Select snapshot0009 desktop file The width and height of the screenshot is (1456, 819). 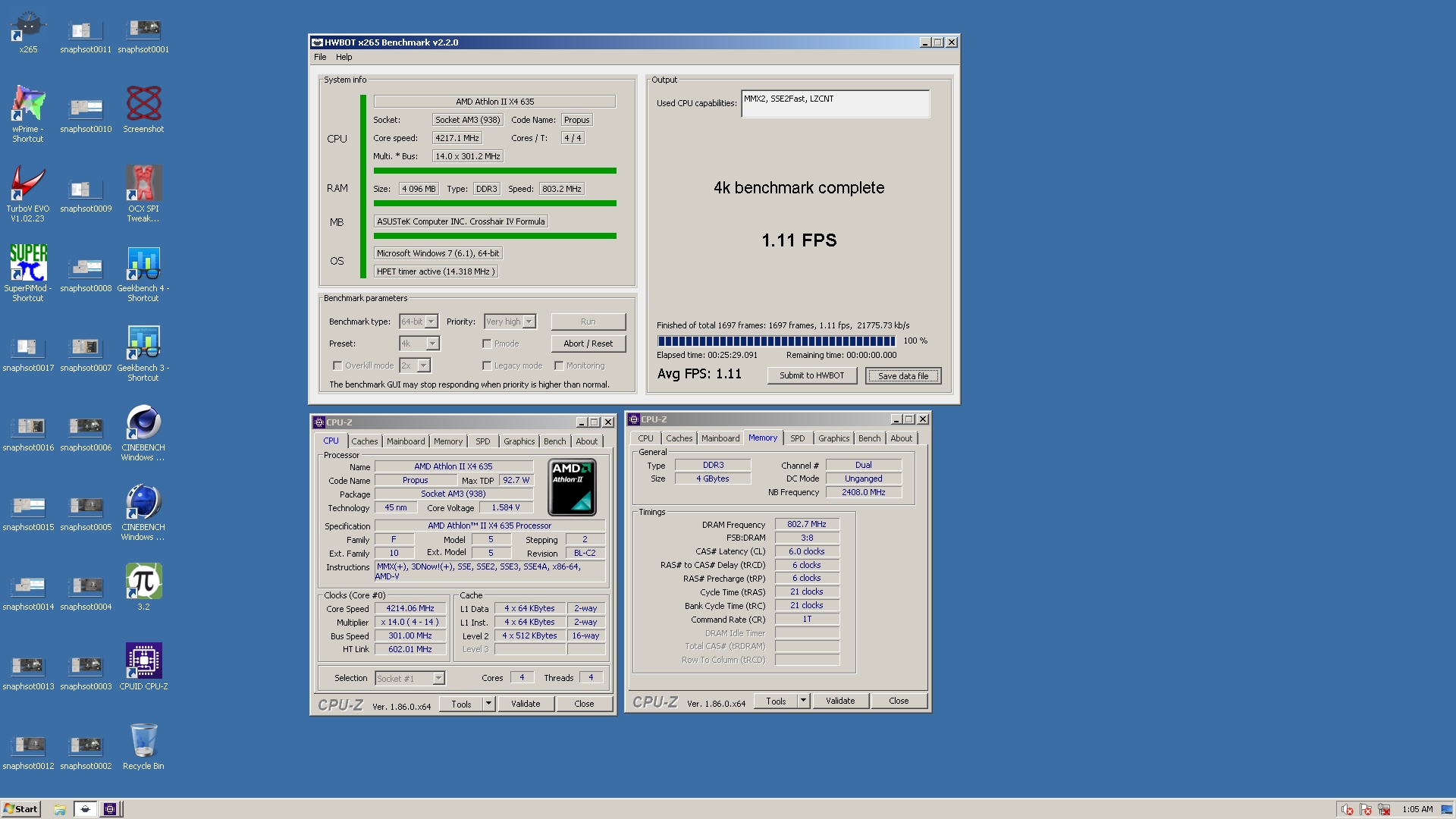pos(86,194)
